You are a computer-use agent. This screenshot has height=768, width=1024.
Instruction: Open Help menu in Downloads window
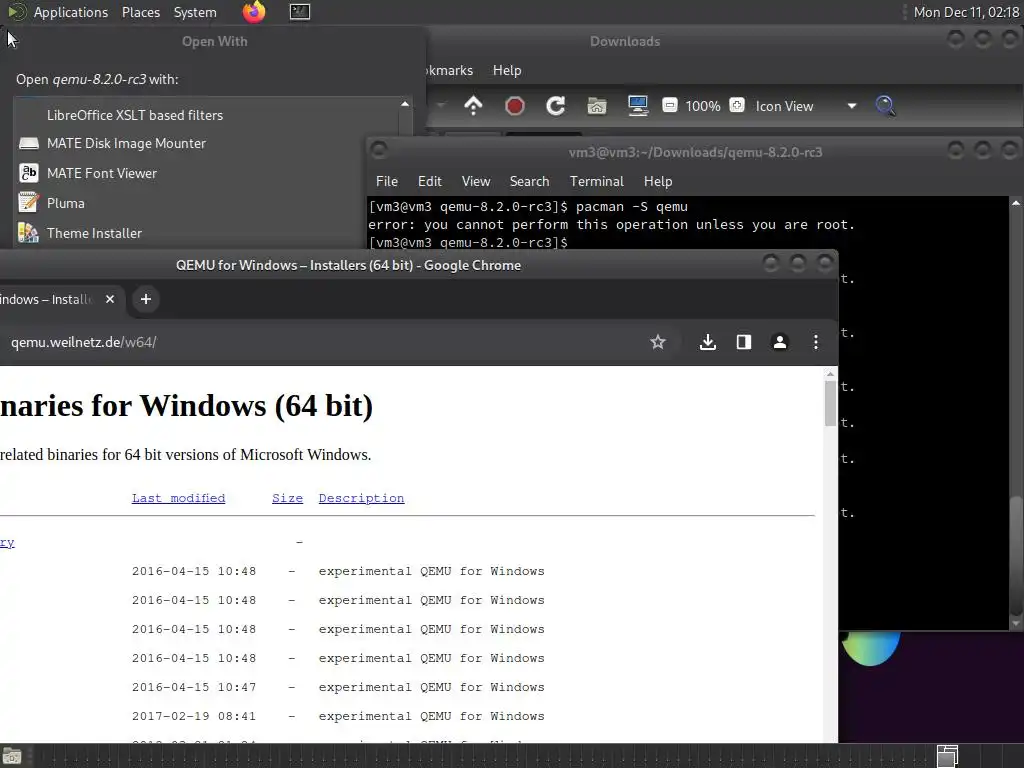(x=507, y=70)
